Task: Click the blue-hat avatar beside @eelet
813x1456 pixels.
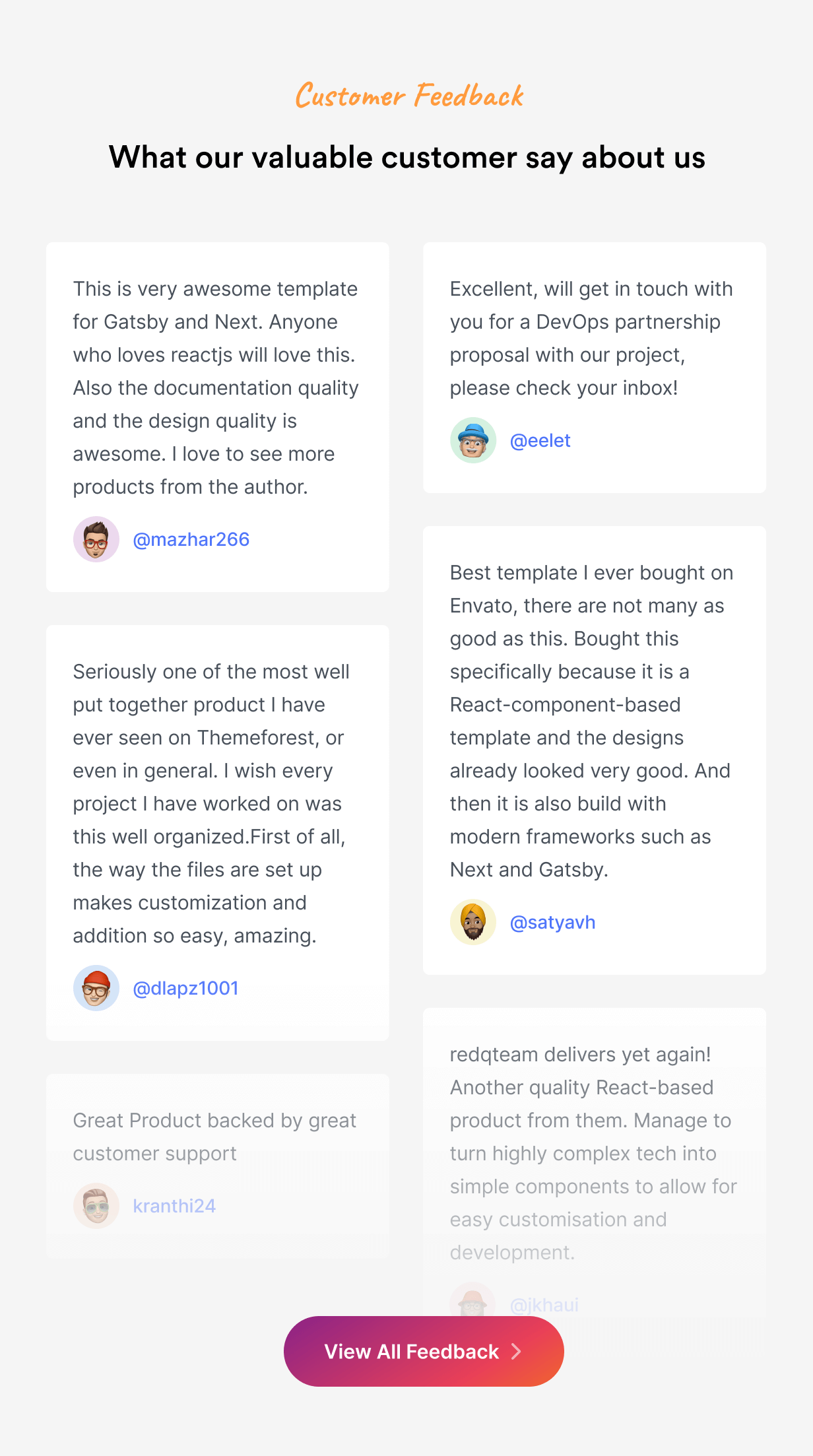Action: [473, 440]
